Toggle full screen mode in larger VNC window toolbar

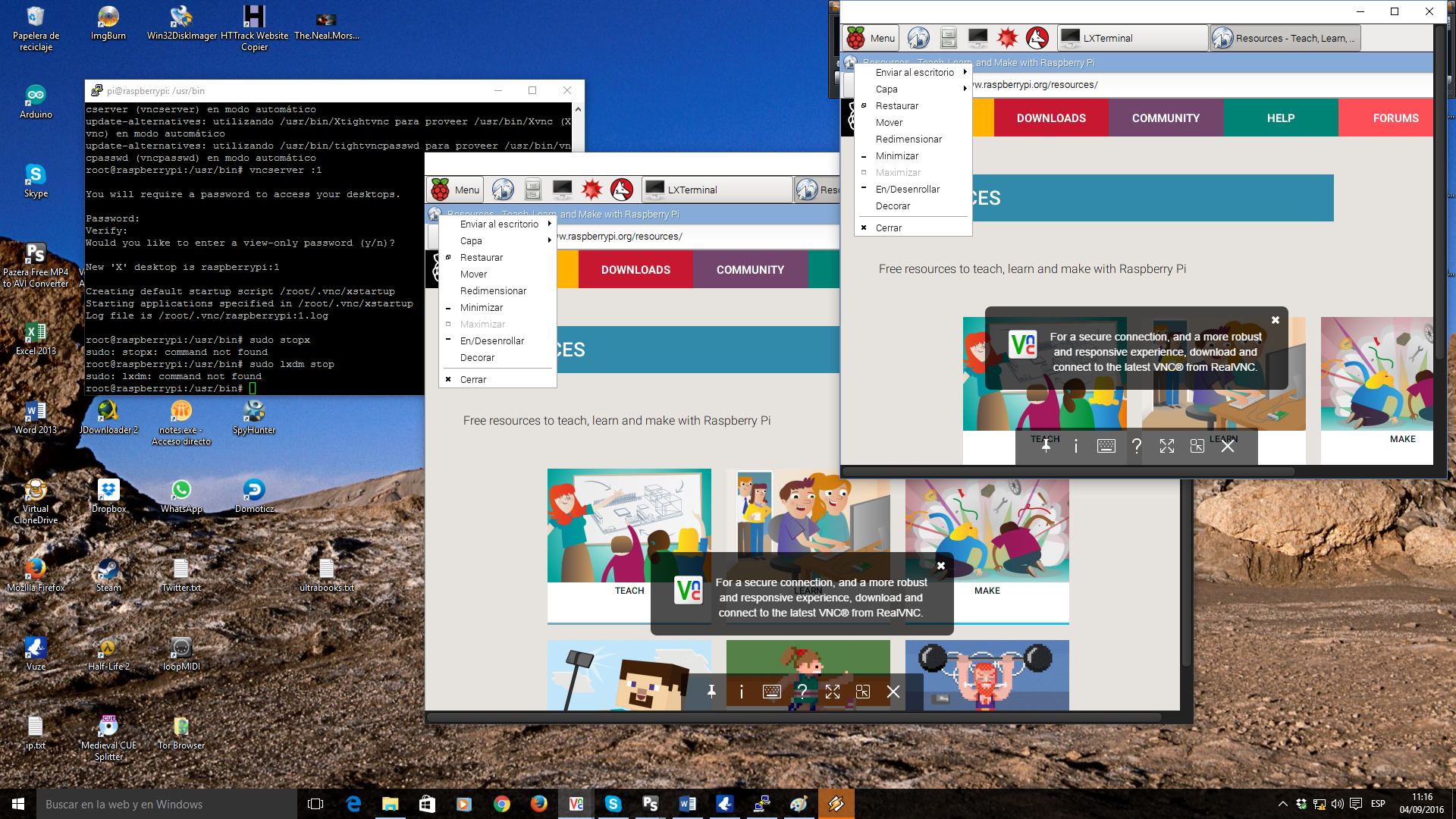pos(833,692)
